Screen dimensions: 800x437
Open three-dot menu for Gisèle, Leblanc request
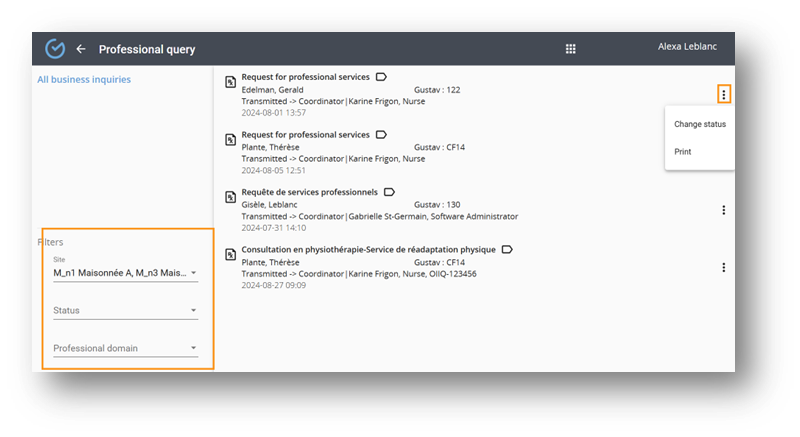[723, 210]
